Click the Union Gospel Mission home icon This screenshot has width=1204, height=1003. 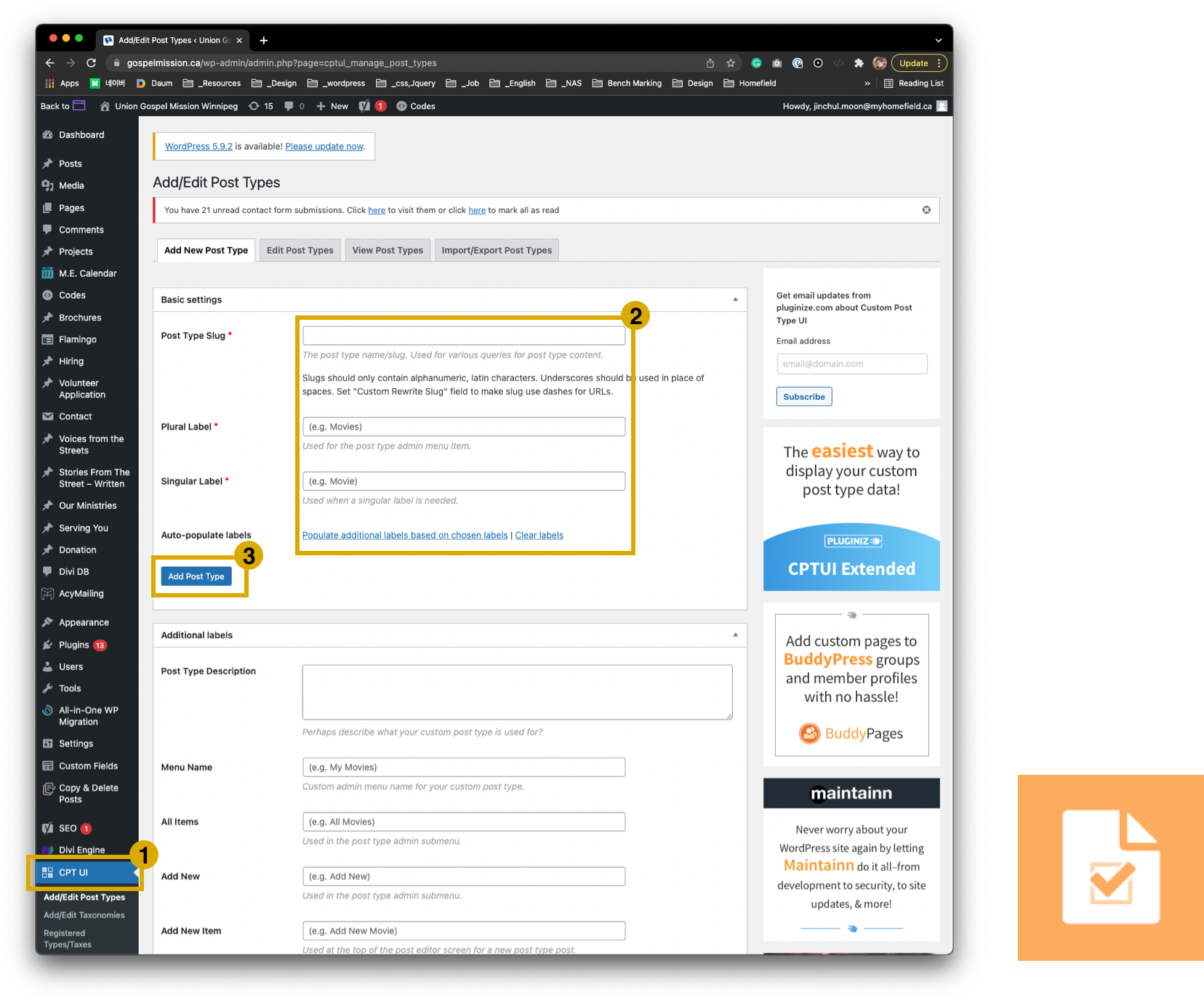pos(105,106)
